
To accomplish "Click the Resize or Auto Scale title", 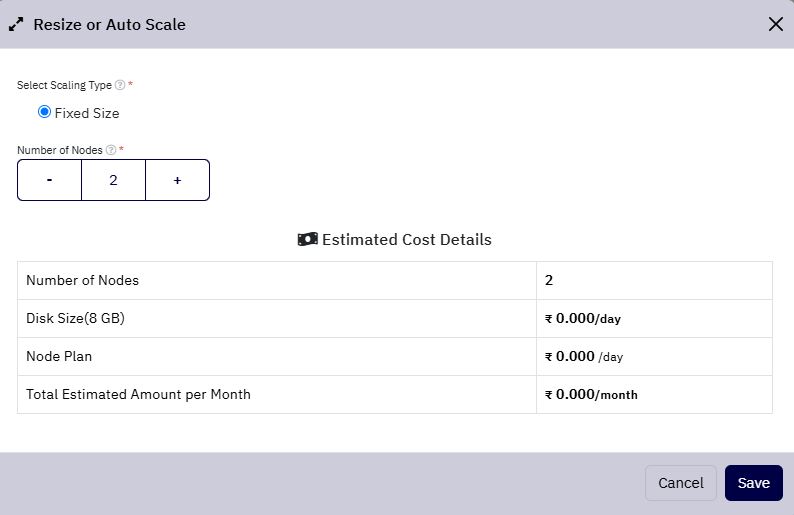I will [109, 24].
